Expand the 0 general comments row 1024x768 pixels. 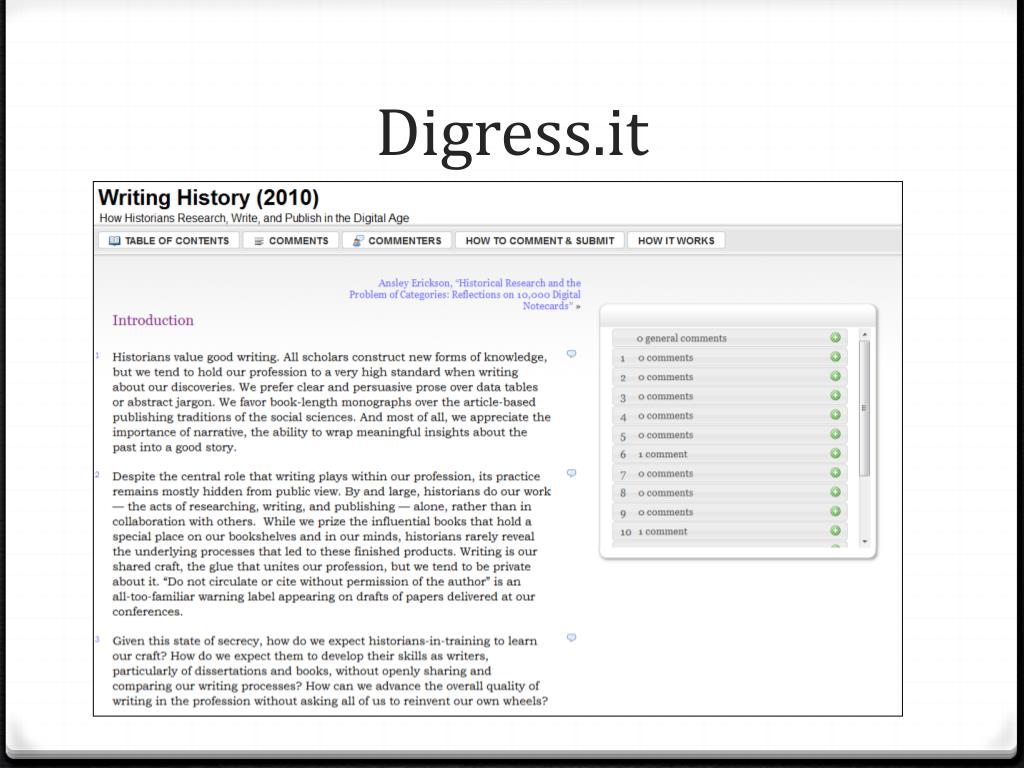pyautogui.click(x=729, y=338)
